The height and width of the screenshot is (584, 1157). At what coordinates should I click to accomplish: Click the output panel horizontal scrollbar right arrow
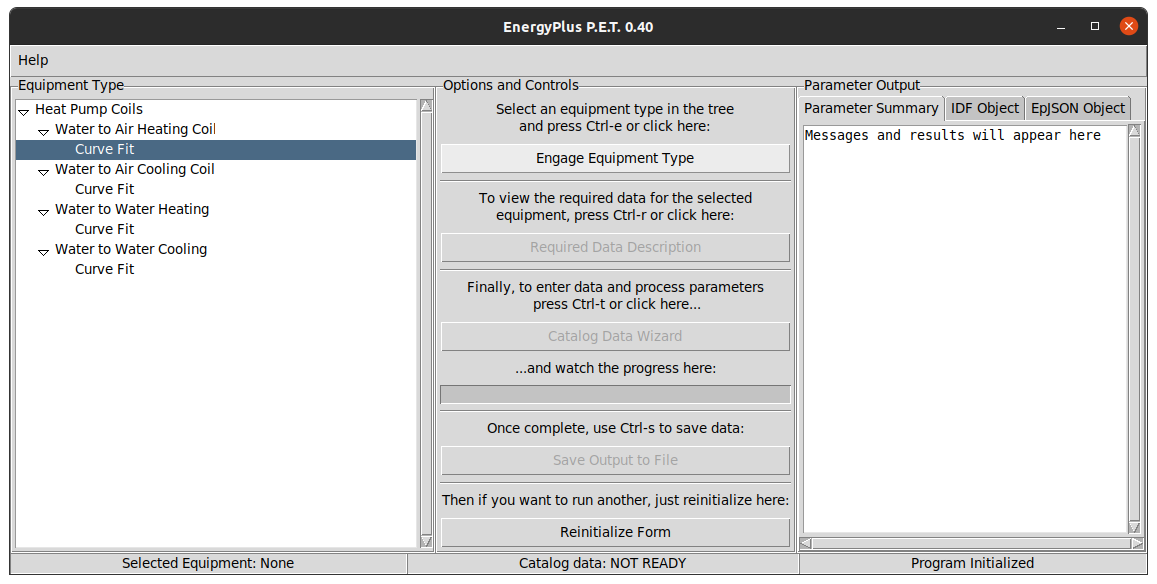1137,543
